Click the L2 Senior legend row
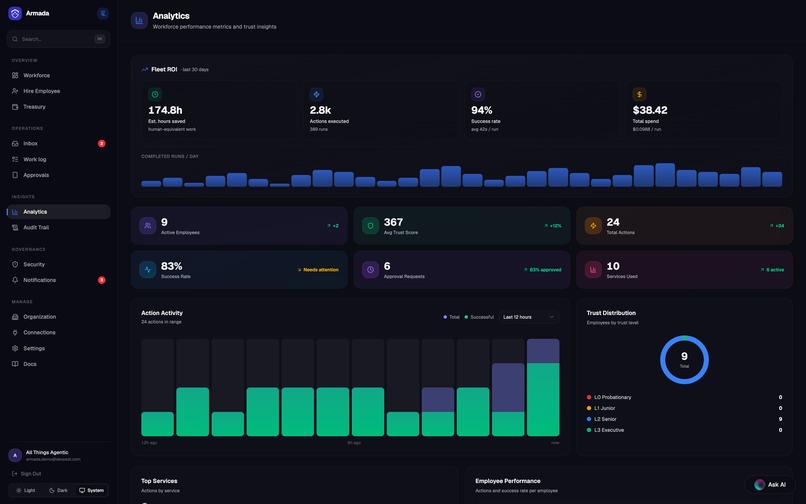The image size is (806, 504). (684, 419)
